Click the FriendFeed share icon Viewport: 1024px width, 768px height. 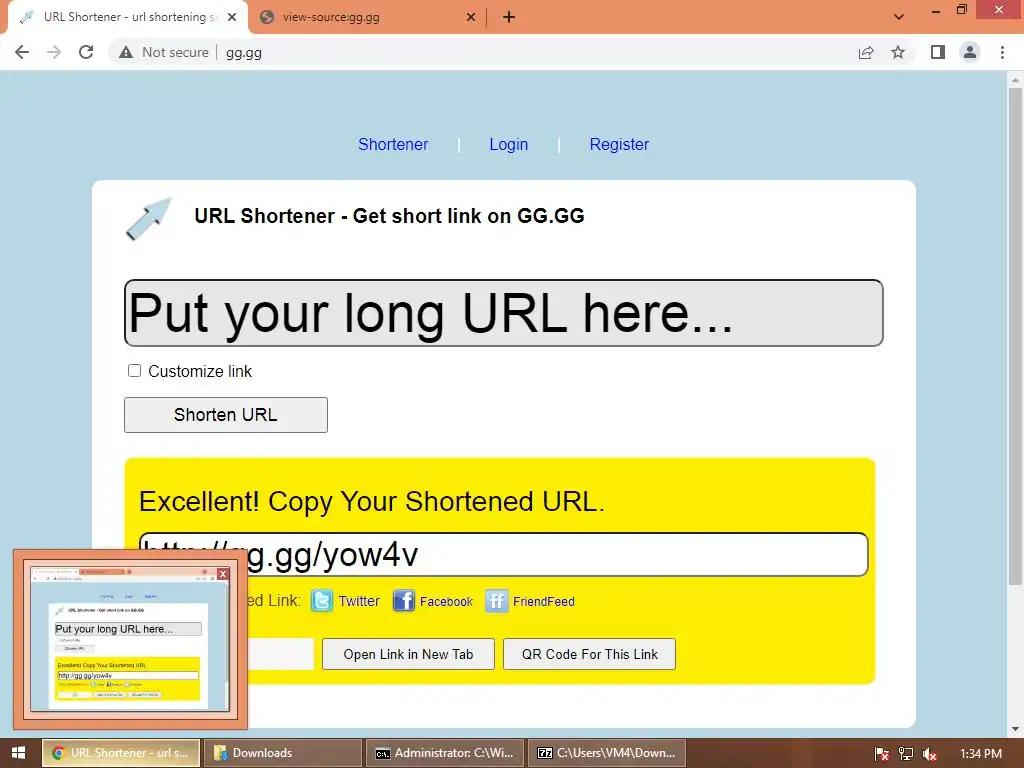tap(496, 600)
